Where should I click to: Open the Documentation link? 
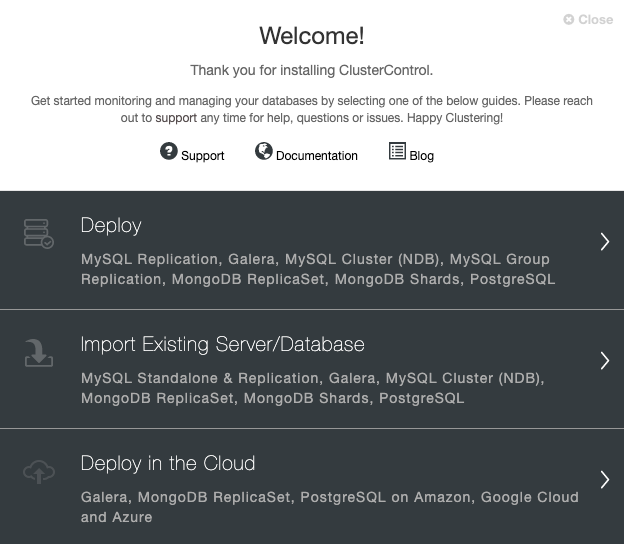(x=317, y=156)
